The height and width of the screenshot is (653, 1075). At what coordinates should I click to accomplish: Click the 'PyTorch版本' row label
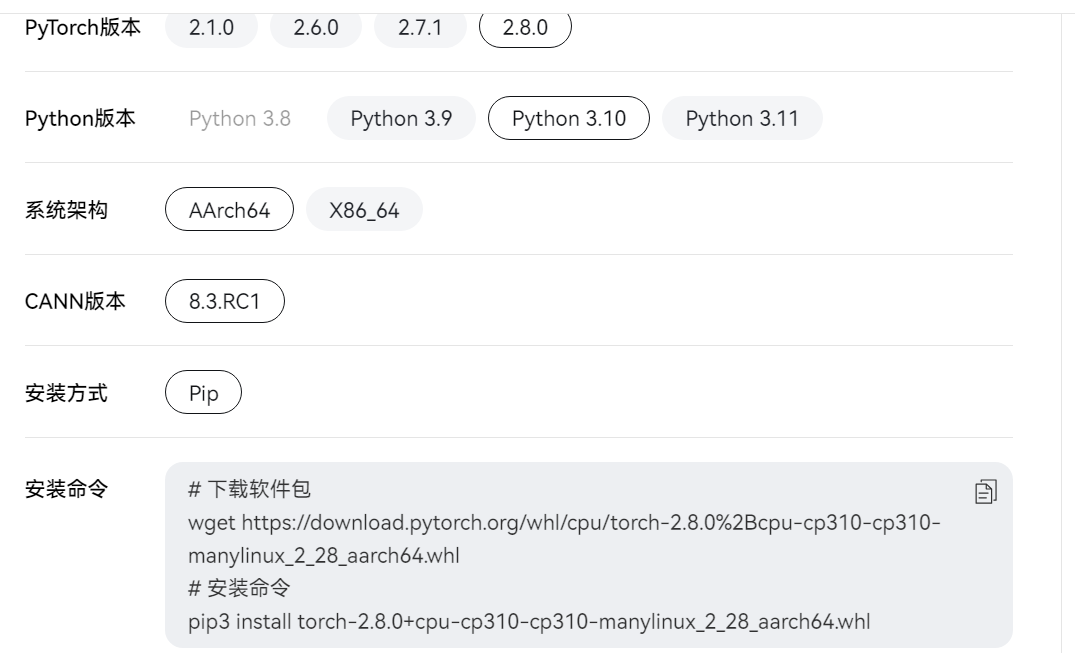pos(83,27)
